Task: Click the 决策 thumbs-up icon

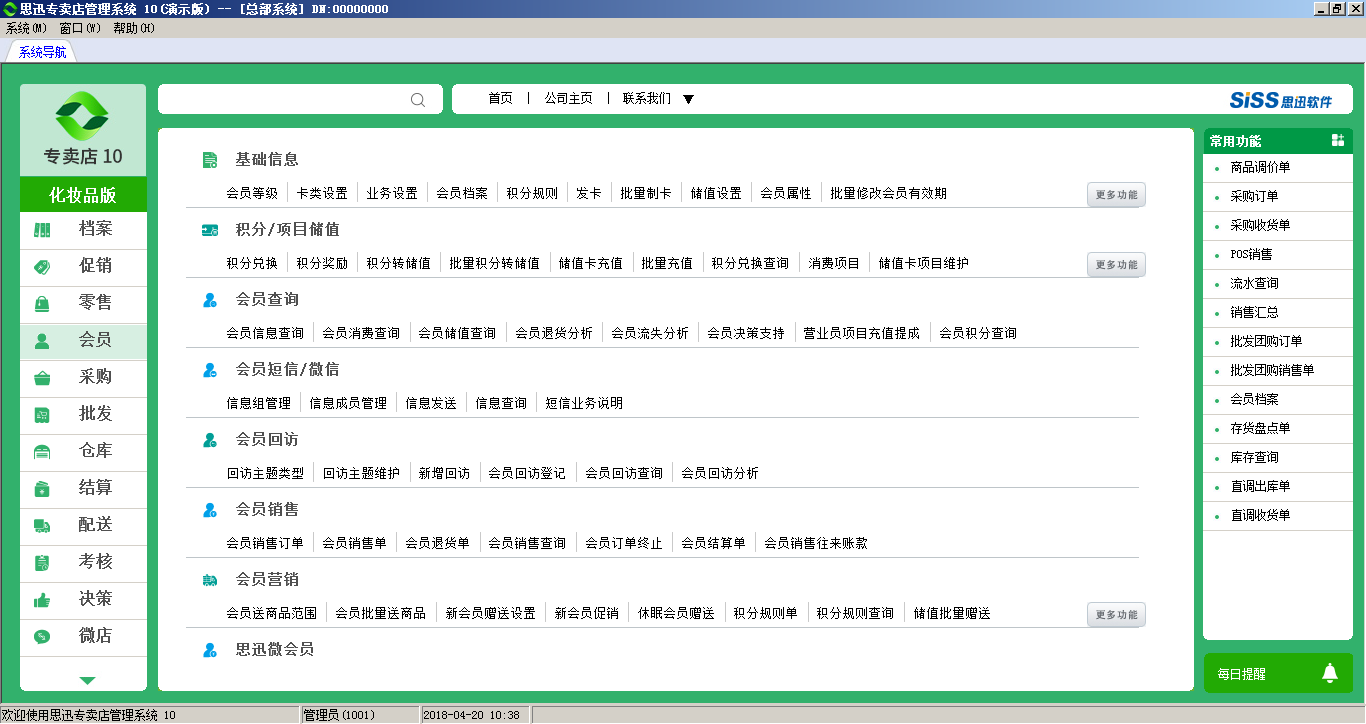Action: pos(42,600)
